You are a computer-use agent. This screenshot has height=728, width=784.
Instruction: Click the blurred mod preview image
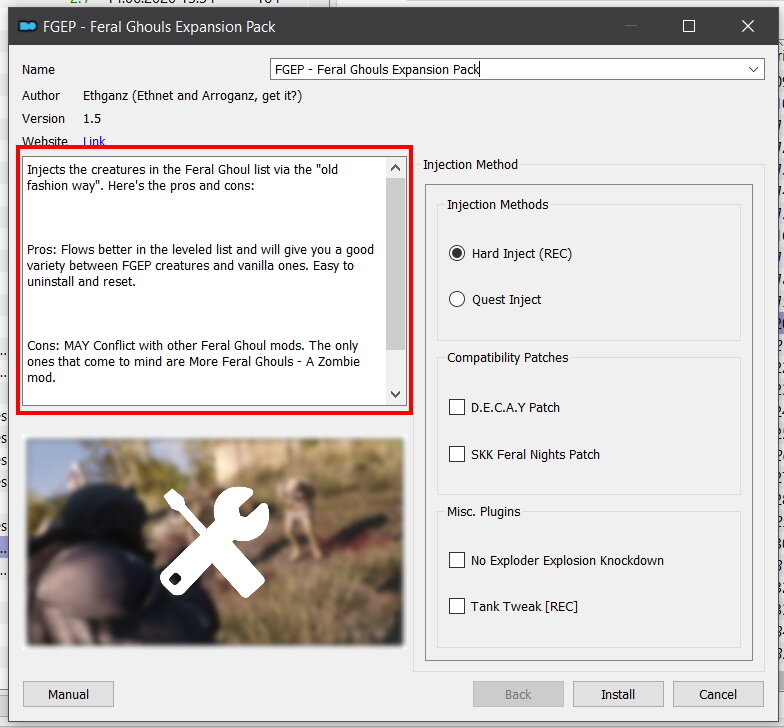click(214, 542)
